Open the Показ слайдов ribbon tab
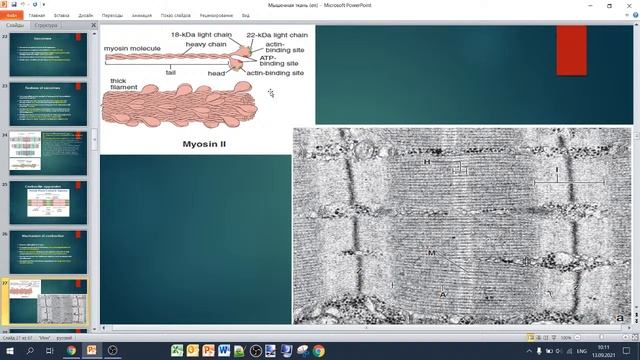Screen dimensions: 640x360 coord(176,15)
